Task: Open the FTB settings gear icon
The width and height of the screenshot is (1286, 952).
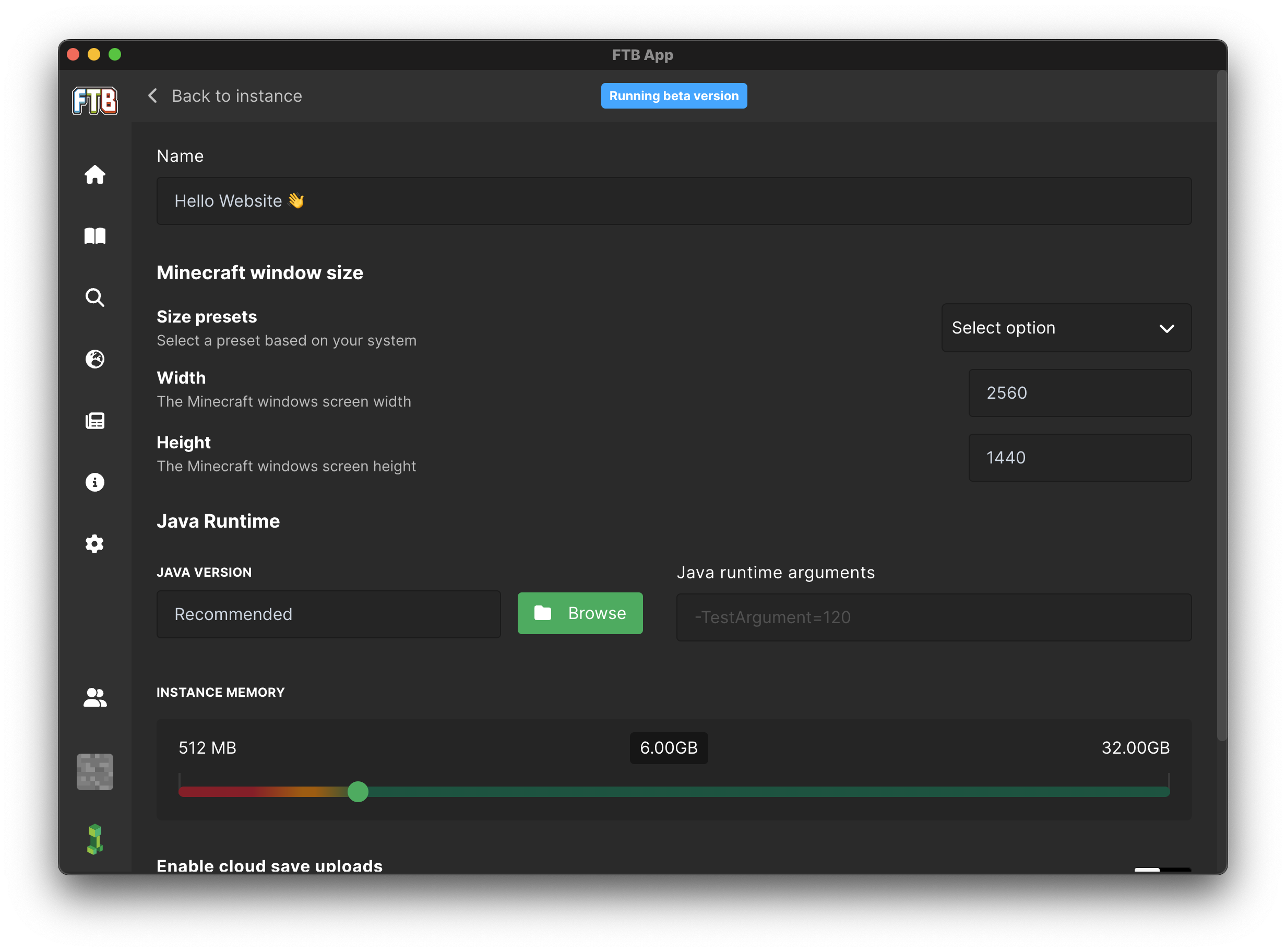Action: click(95, 544)
